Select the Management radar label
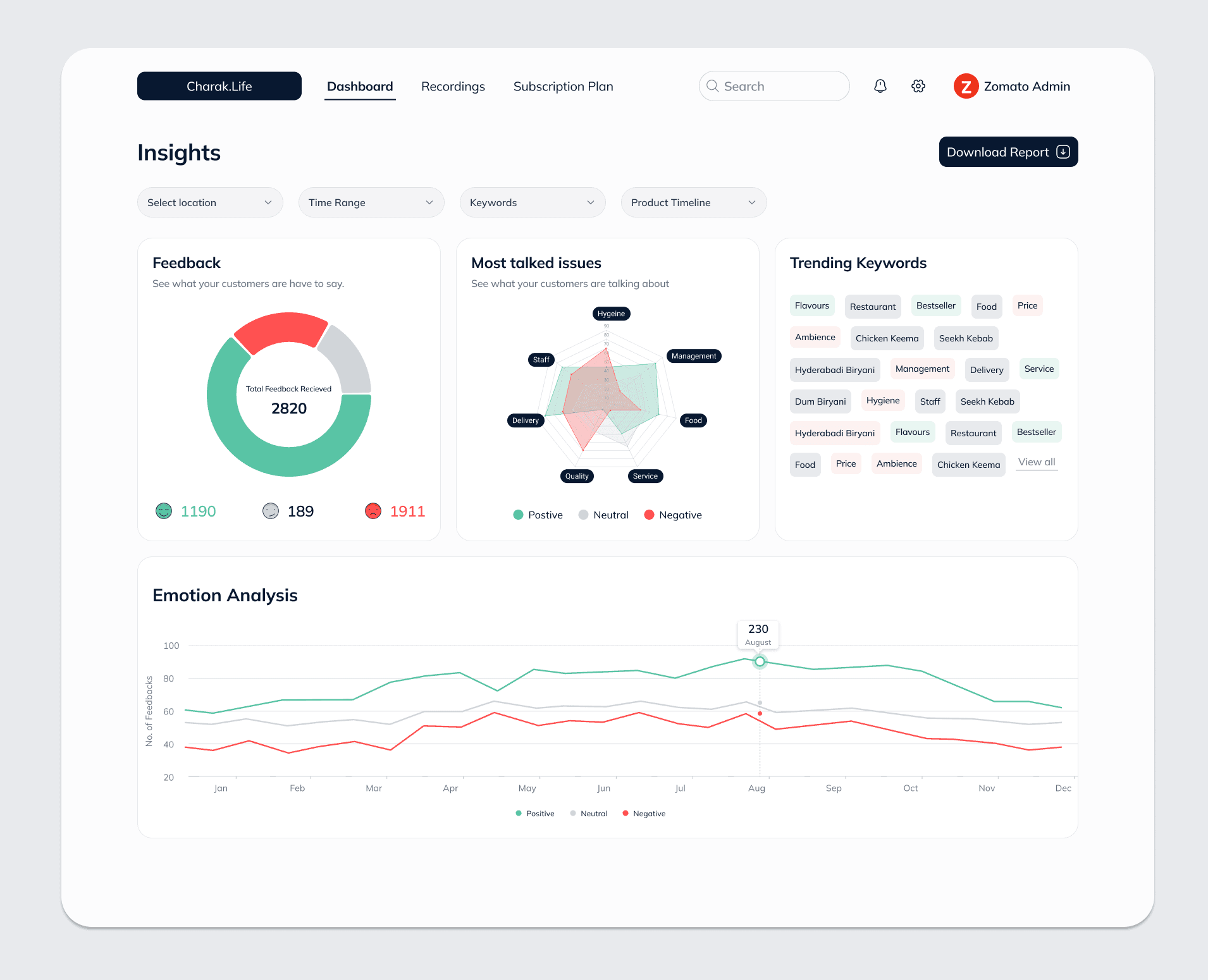Image resolution: width=1208 pixels, height=980 pixels. click(x=694, y=356)
